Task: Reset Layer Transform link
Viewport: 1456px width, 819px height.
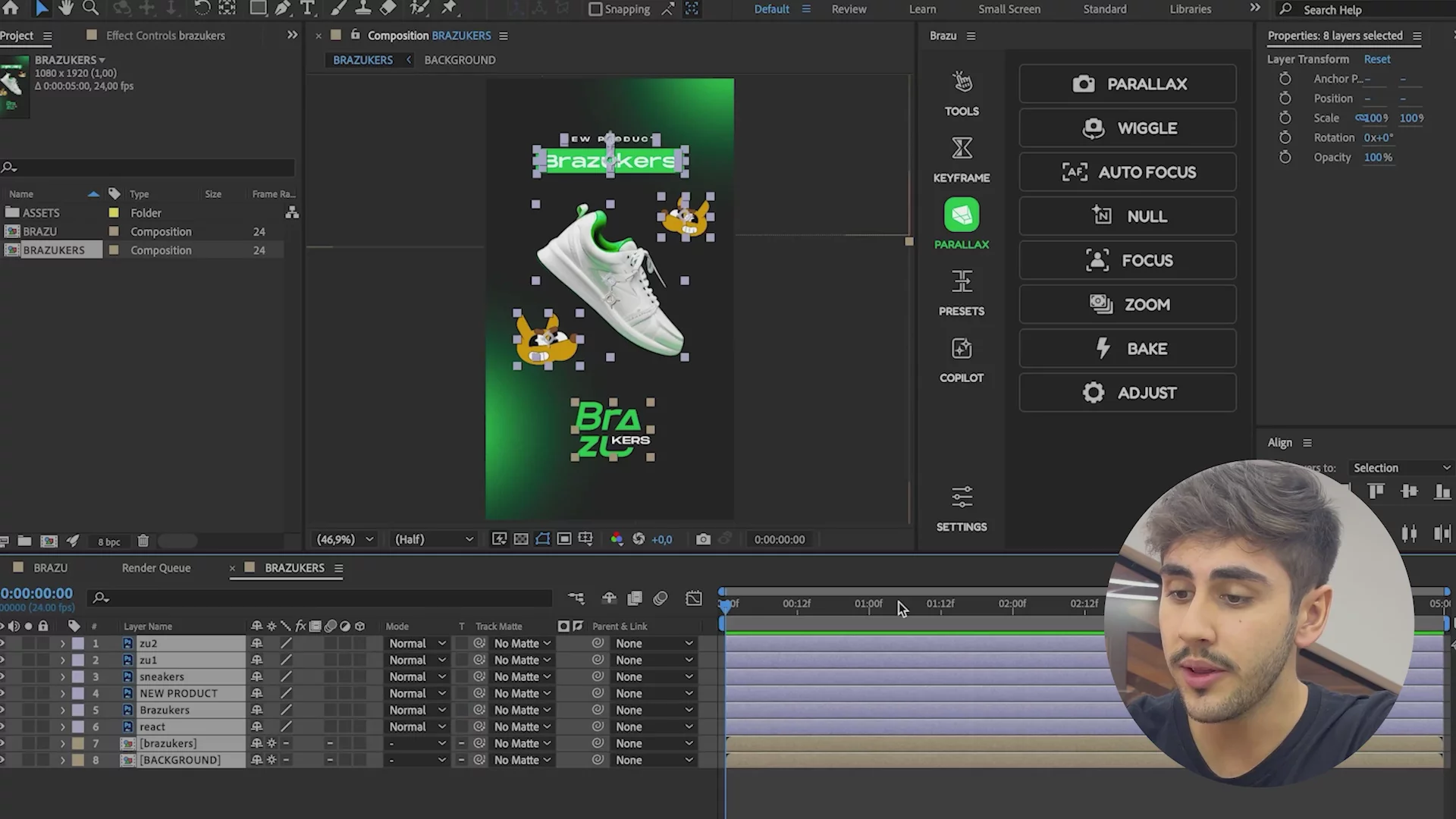Action: click(1376, 59)
